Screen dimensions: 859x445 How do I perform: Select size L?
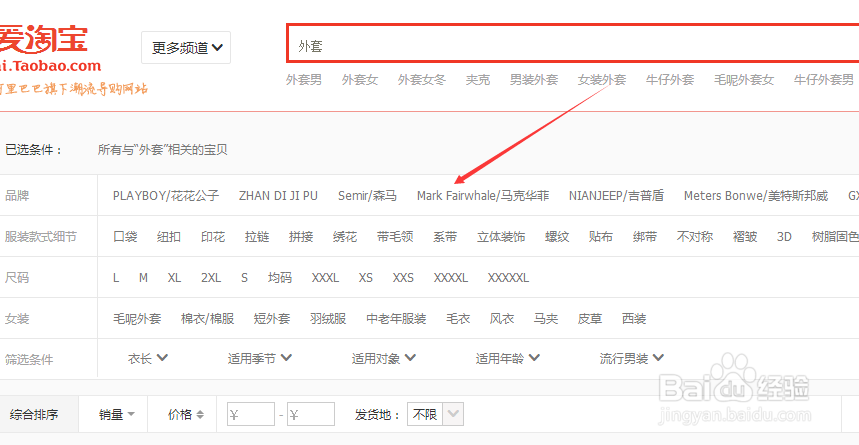(x=116, y=278)
